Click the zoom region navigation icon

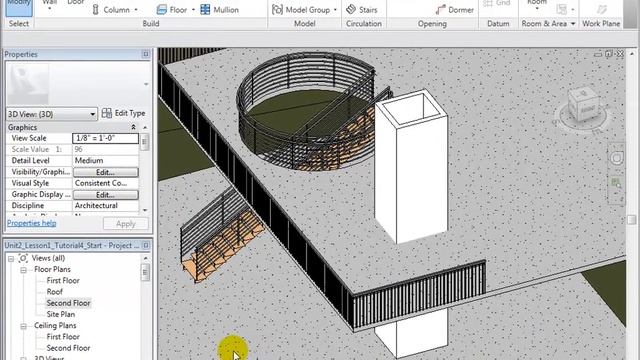(616, 183)
